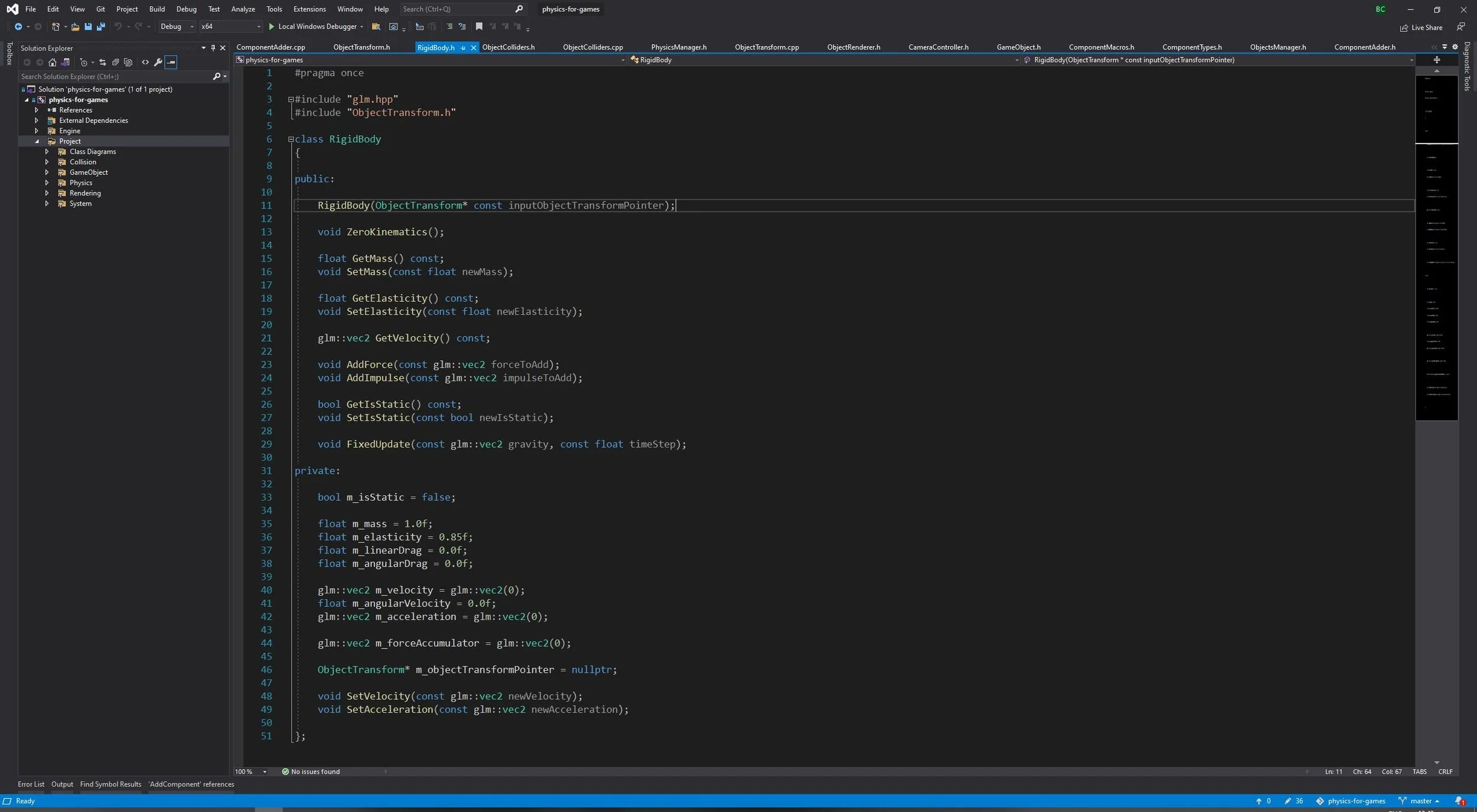Open the Debug configuration dropdown

[x=177, y=27]
